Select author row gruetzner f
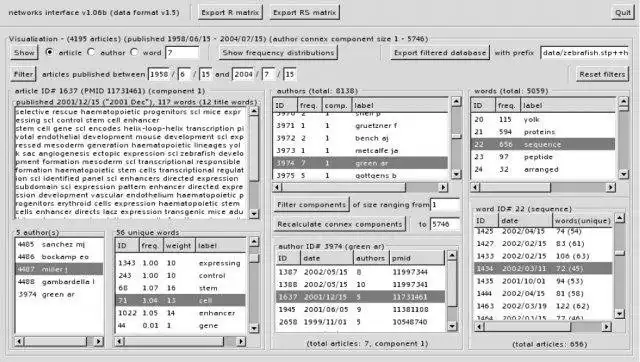The width and height of the screenshot is (640, 362). pos(360,126)
